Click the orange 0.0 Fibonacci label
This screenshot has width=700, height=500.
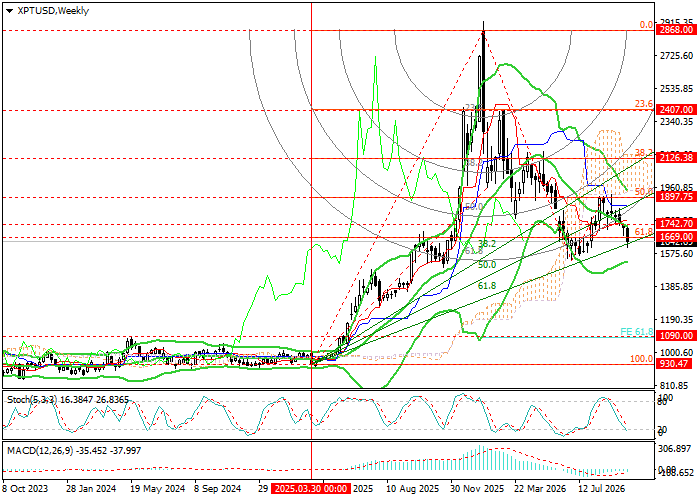click(646, 25)
